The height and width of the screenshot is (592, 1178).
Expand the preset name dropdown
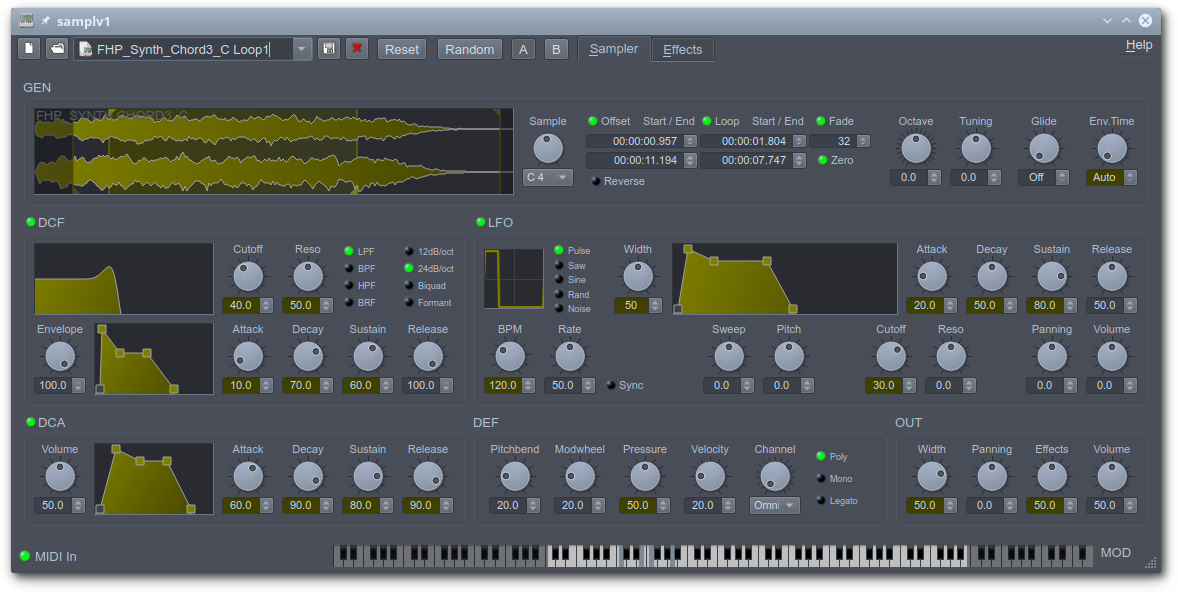[303, 49]
